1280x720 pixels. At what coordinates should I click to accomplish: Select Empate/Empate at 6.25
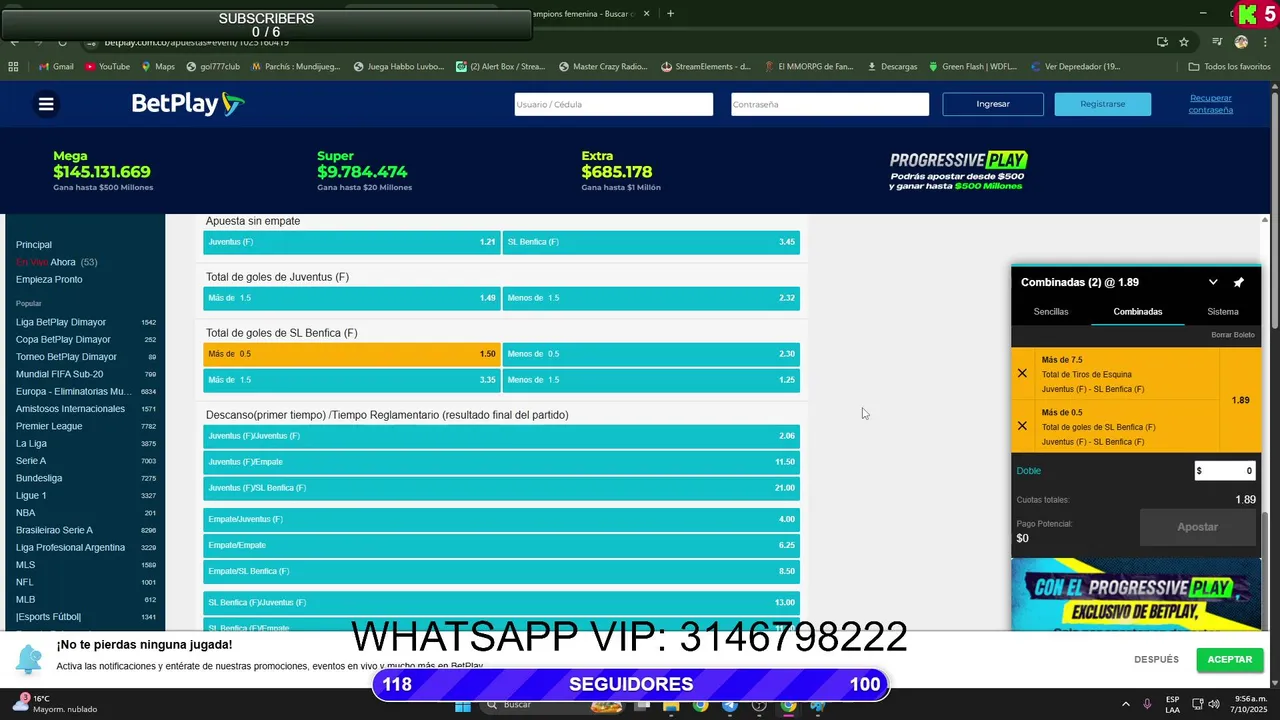coord(501,545)
